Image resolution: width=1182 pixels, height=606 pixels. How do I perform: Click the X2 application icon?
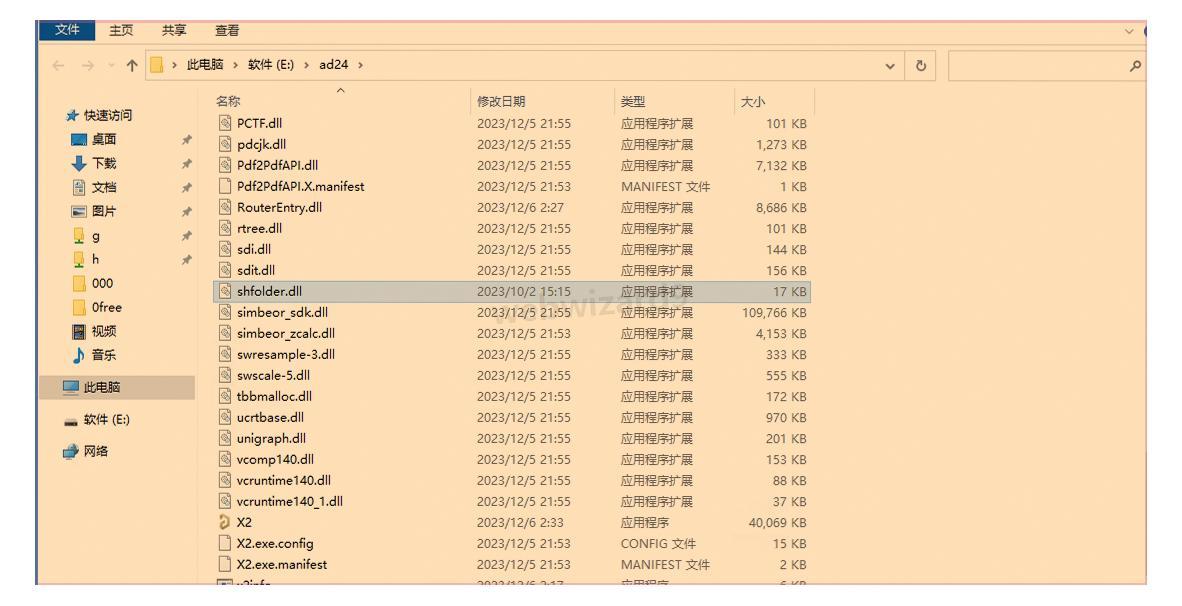[225, 522]
